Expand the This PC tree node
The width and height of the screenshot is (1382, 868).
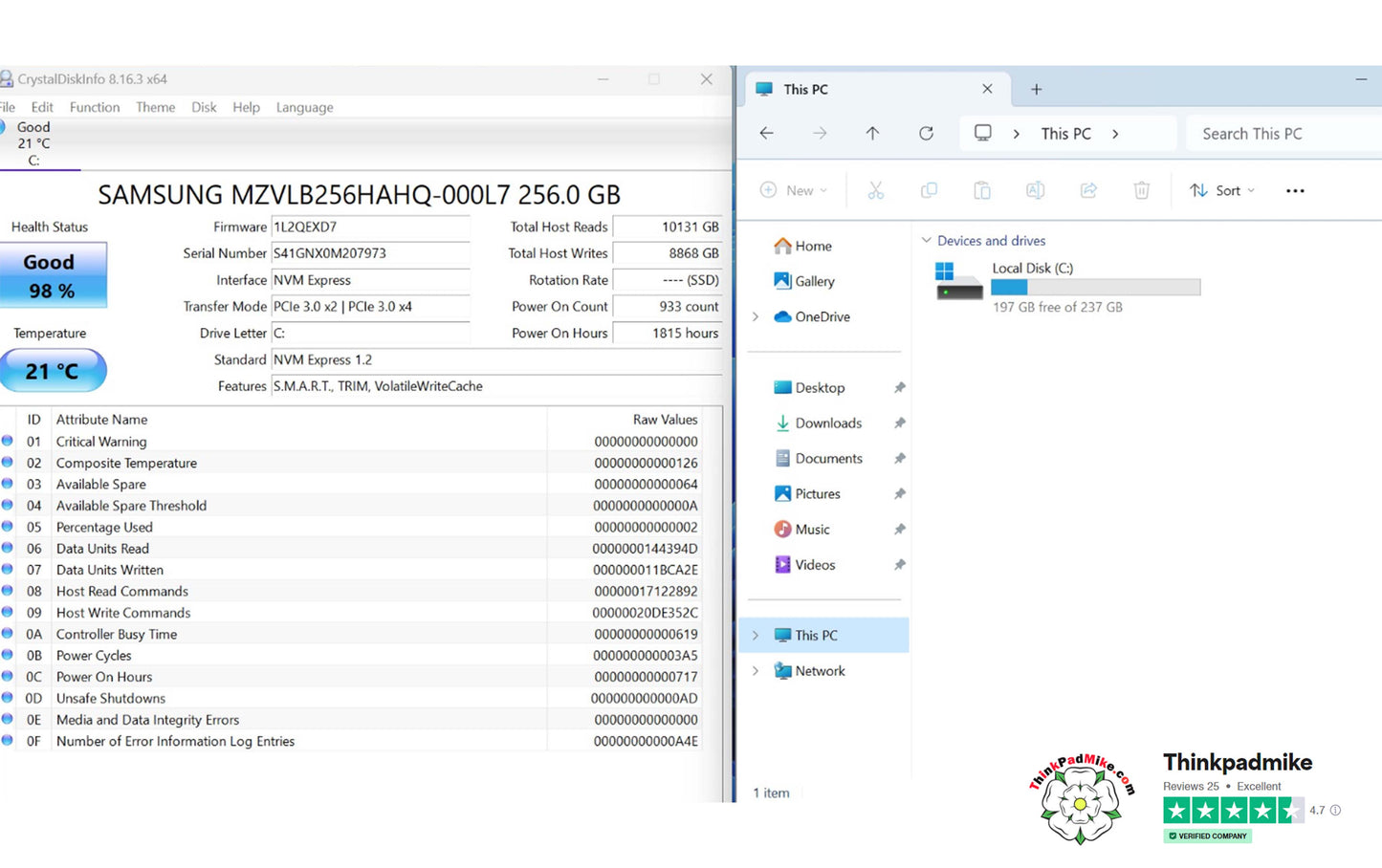(x=756, y=635)
